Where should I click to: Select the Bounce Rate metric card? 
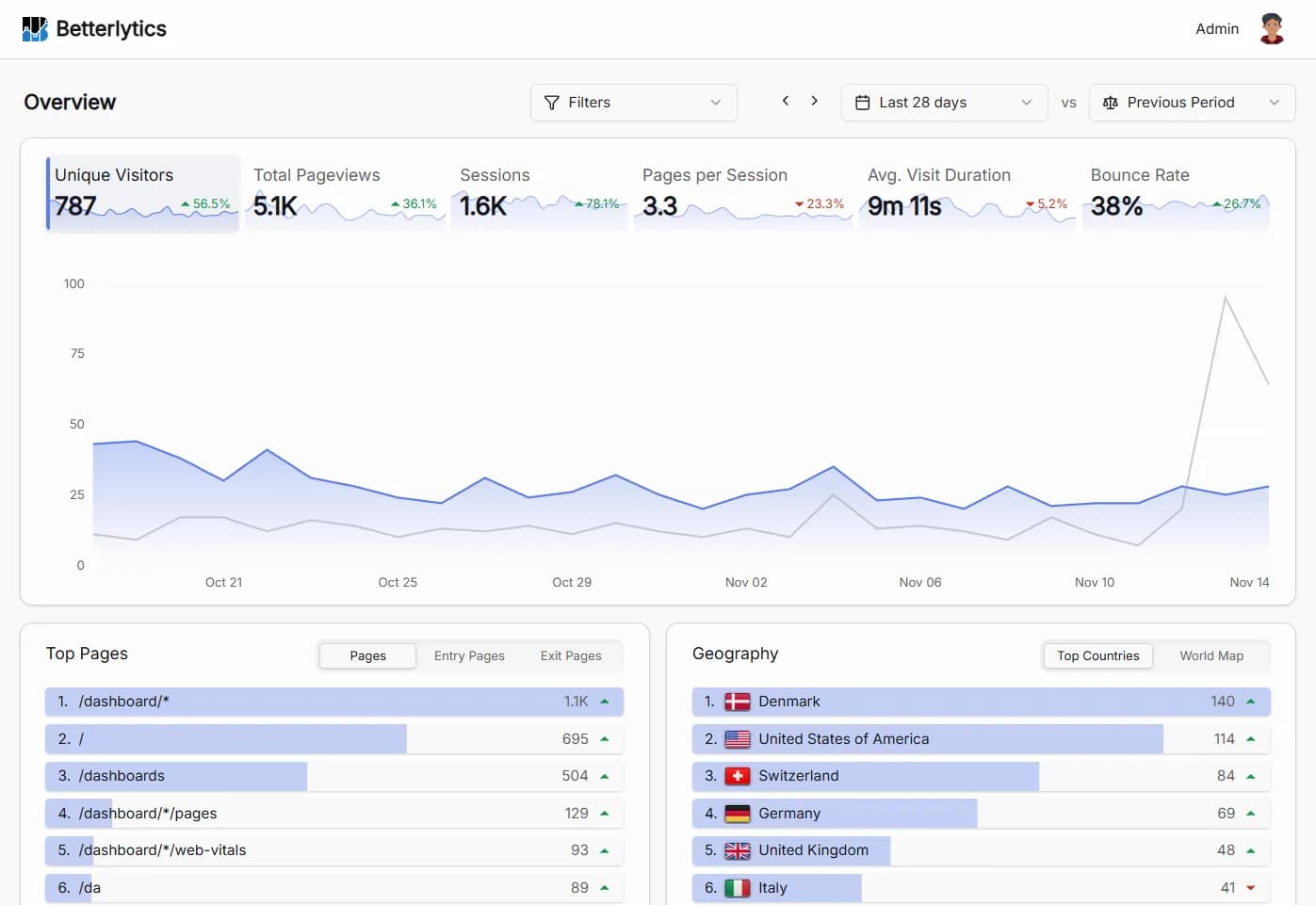1176,193
